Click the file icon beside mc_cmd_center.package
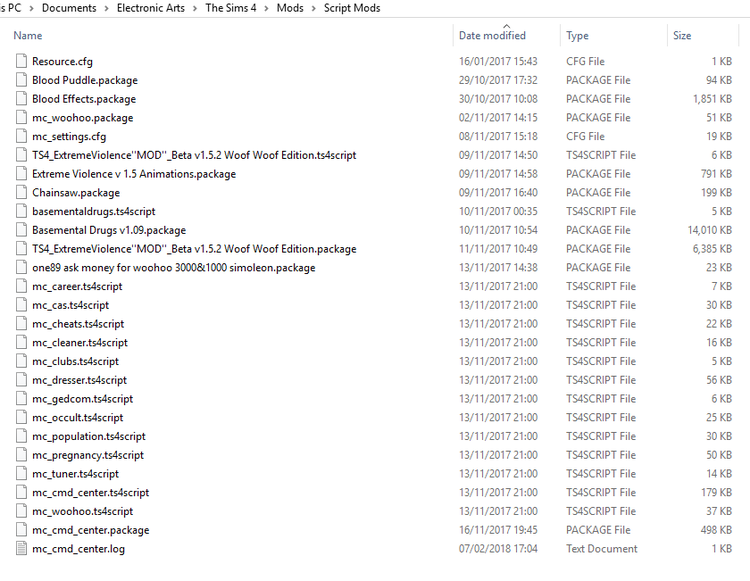 tap(21, 530)
